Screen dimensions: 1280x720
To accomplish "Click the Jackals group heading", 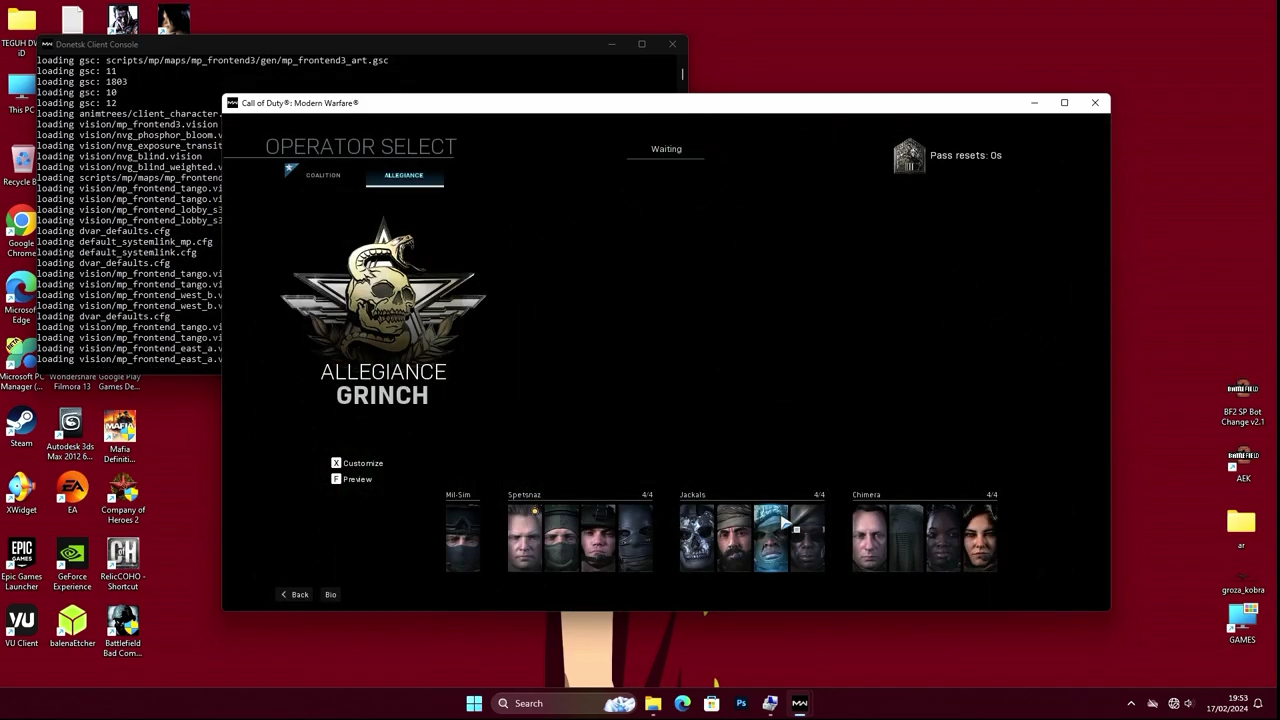I will [x=693, y=495].
